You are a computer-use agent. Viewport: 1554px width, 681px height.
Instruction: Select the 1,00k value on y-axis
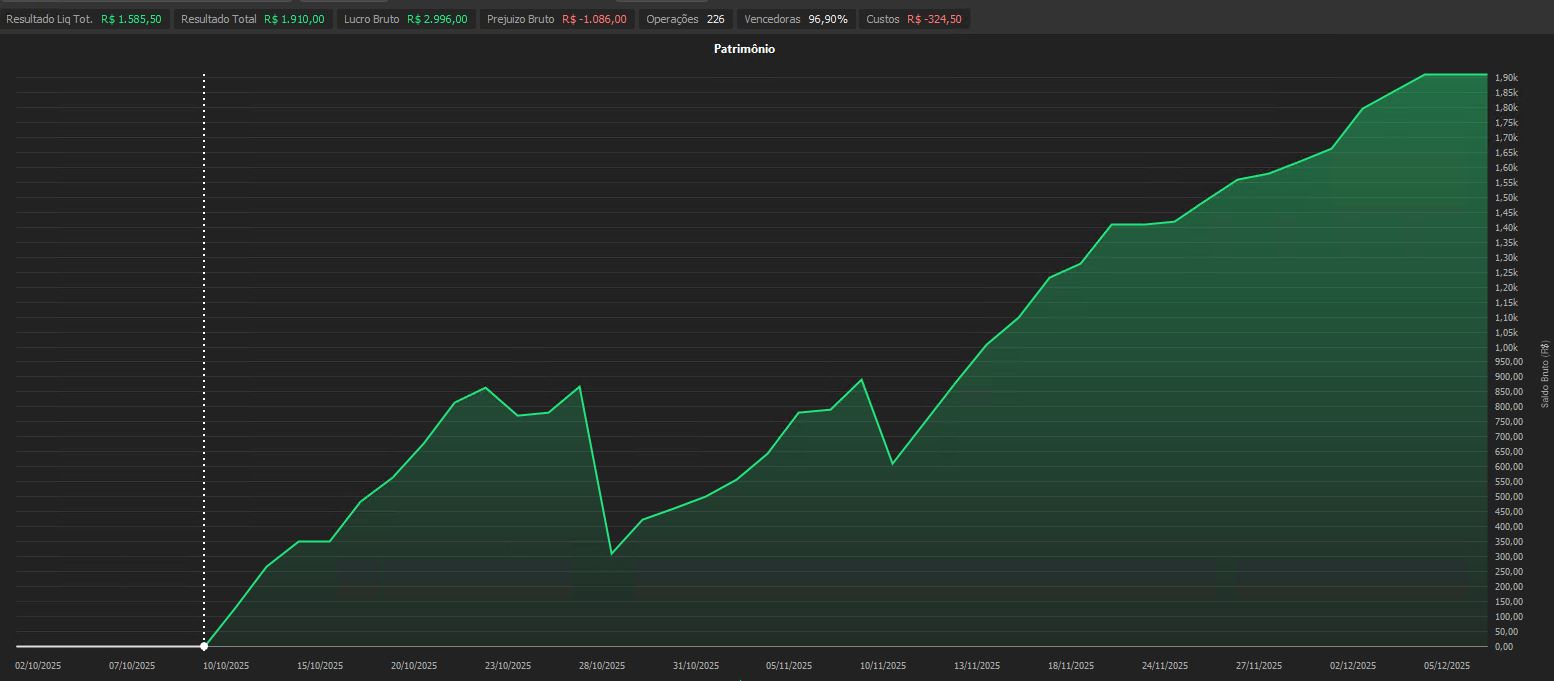click(x=1506, y=347)
